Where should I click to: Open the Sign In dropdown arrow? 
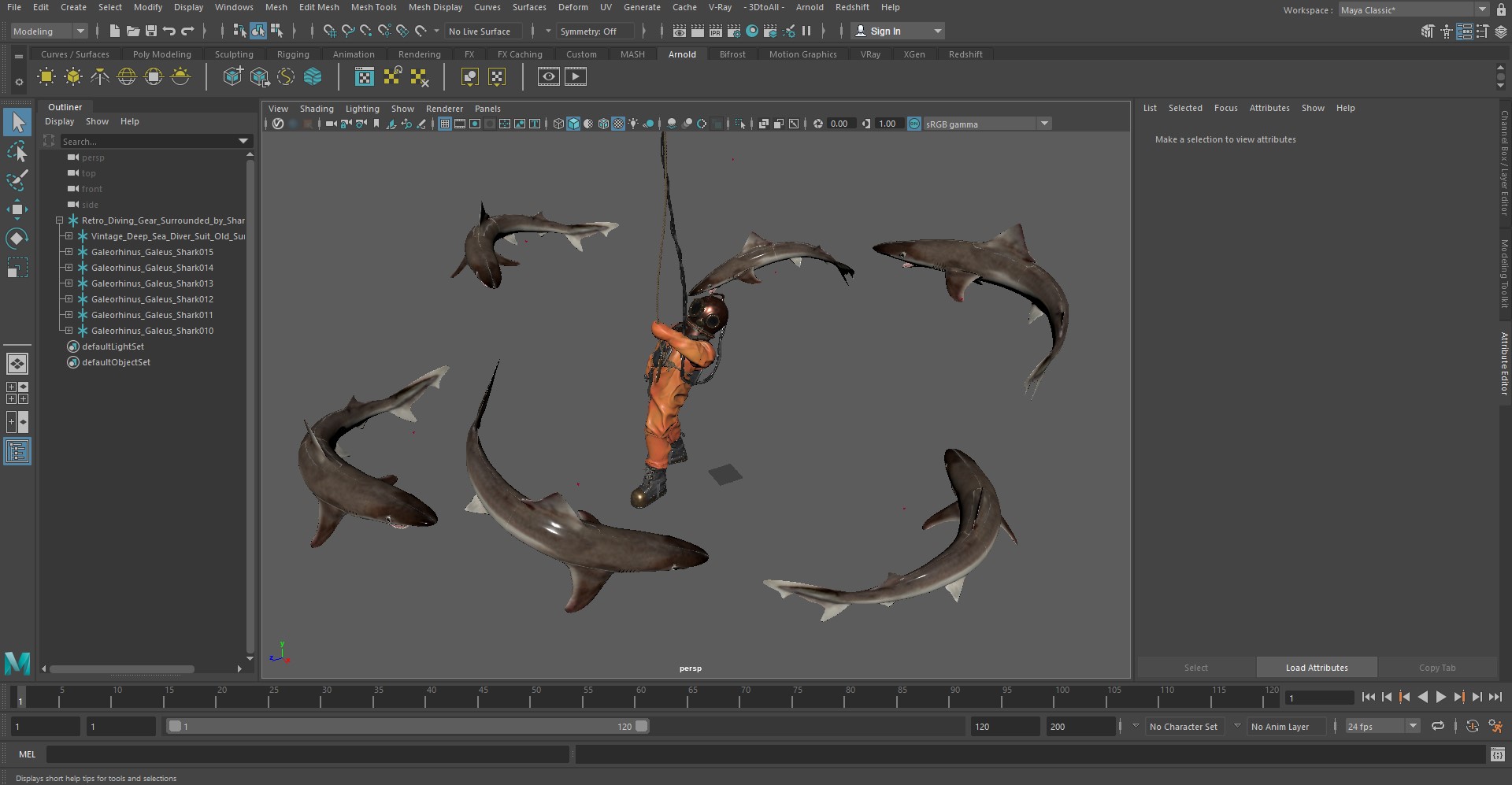(x=937, y=31)
